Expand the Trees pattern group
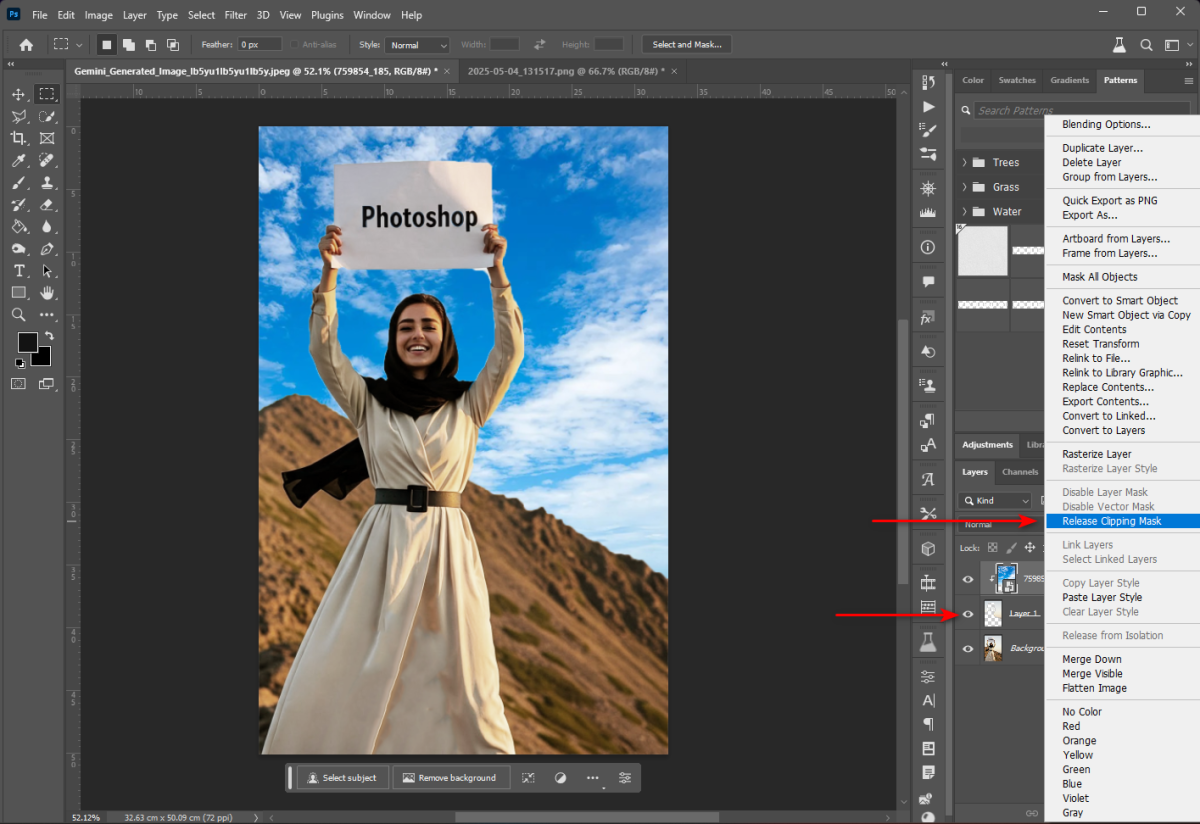Viewport: 1200px width, 824px height. [964, 162]
